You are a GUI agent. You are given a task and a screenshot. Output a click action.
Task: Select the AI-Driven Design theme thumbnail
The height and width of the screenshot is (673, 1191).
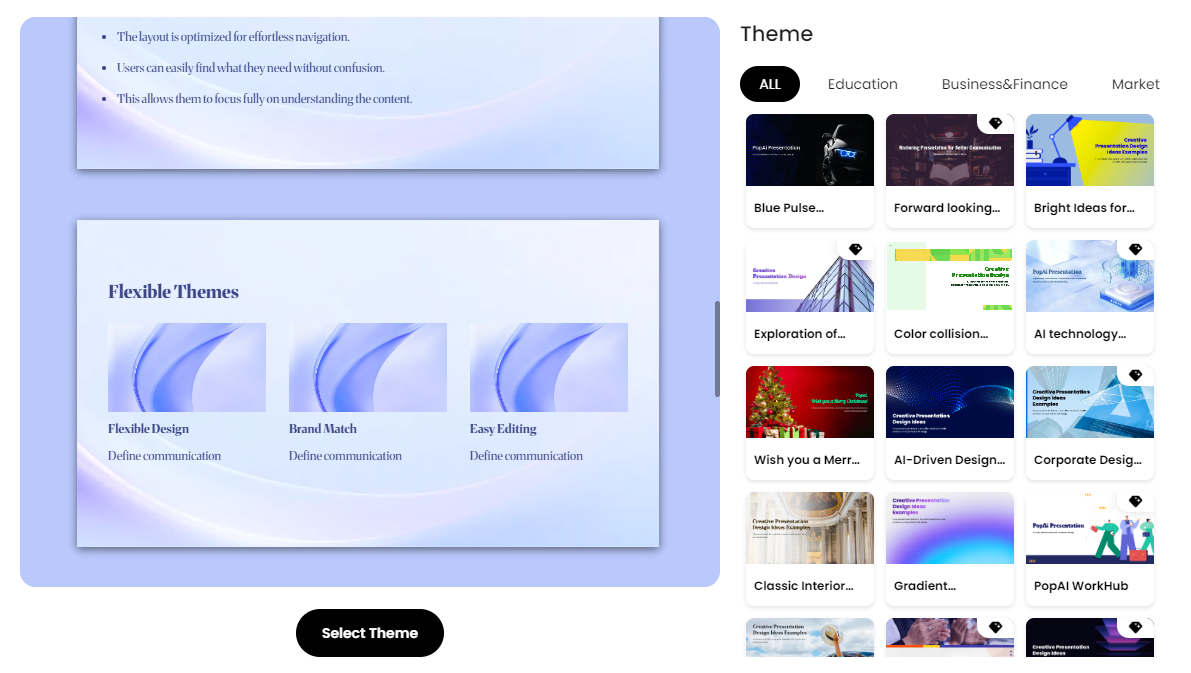tap(949, 402)
